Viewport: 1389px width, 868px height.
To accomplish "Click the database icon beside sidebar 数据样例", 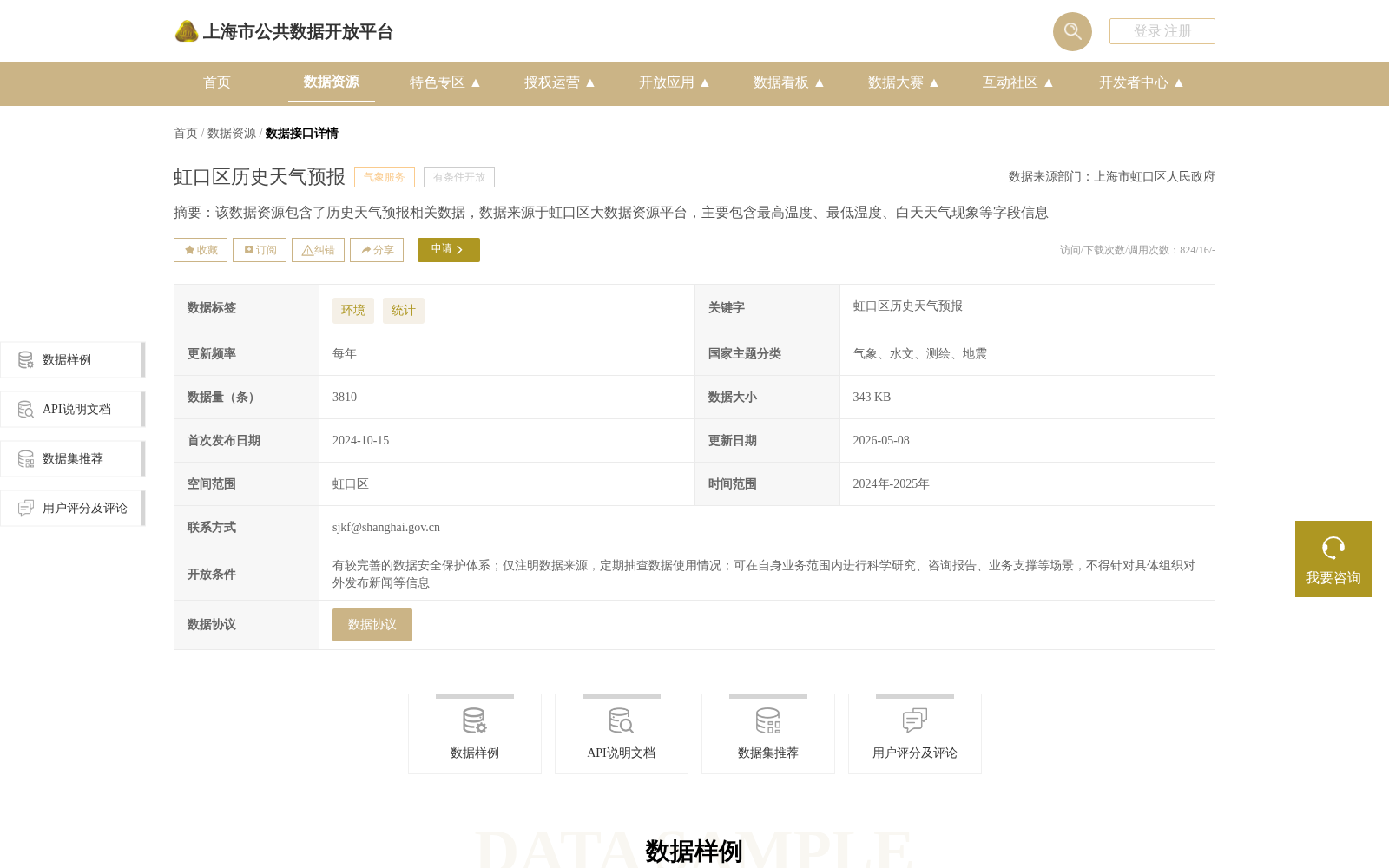I will click(x=26, y=359).
